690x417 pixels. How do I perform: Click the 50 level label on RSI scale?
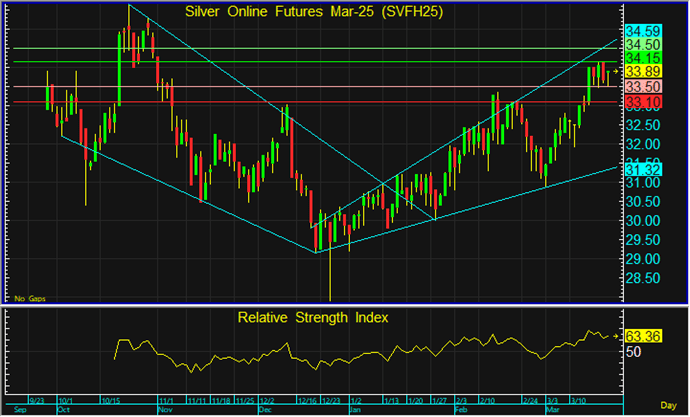(634, 352)
